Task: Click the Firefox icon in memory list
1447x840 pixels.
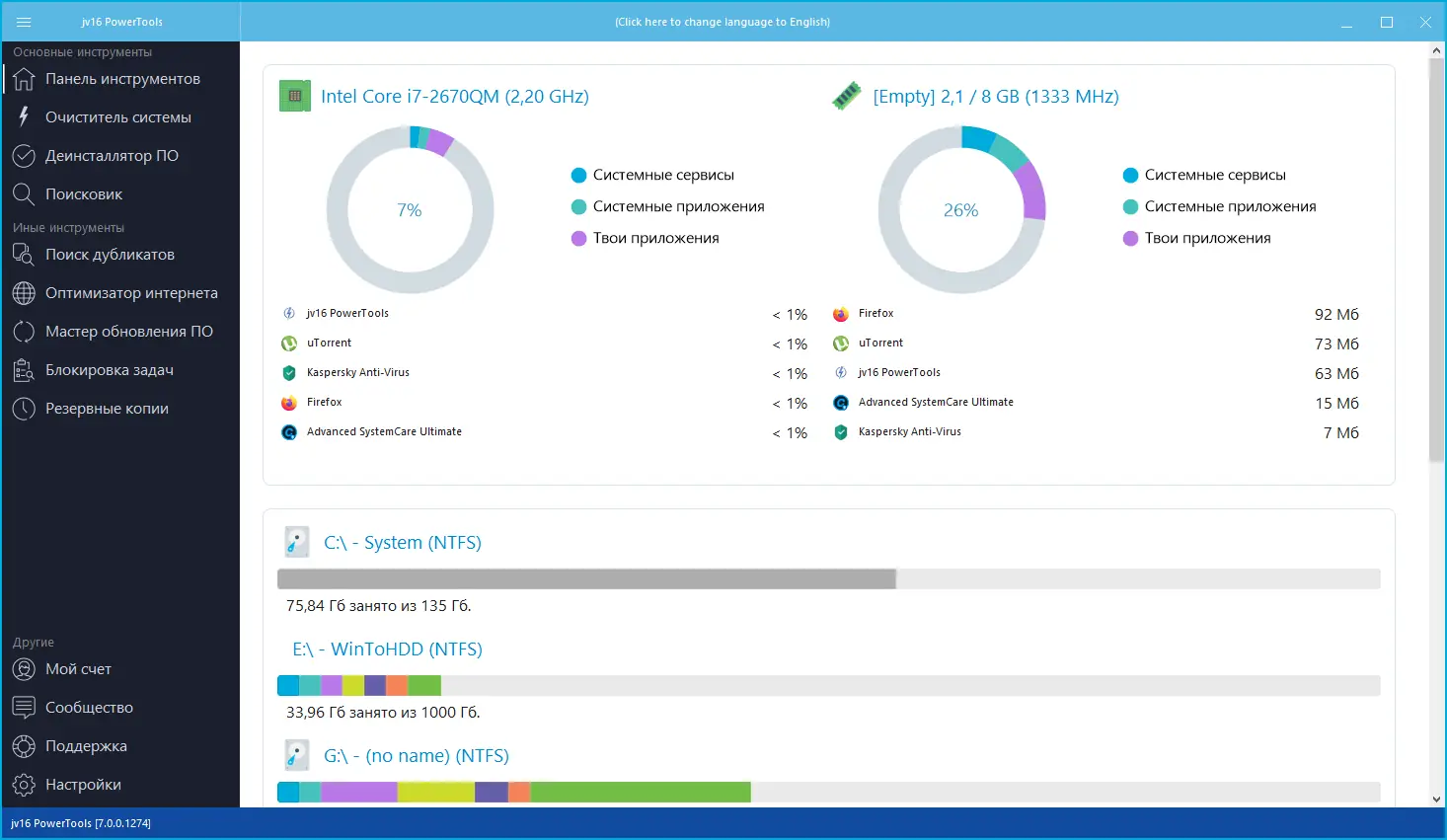Action: pyautogui.click(x=841, y=314)
